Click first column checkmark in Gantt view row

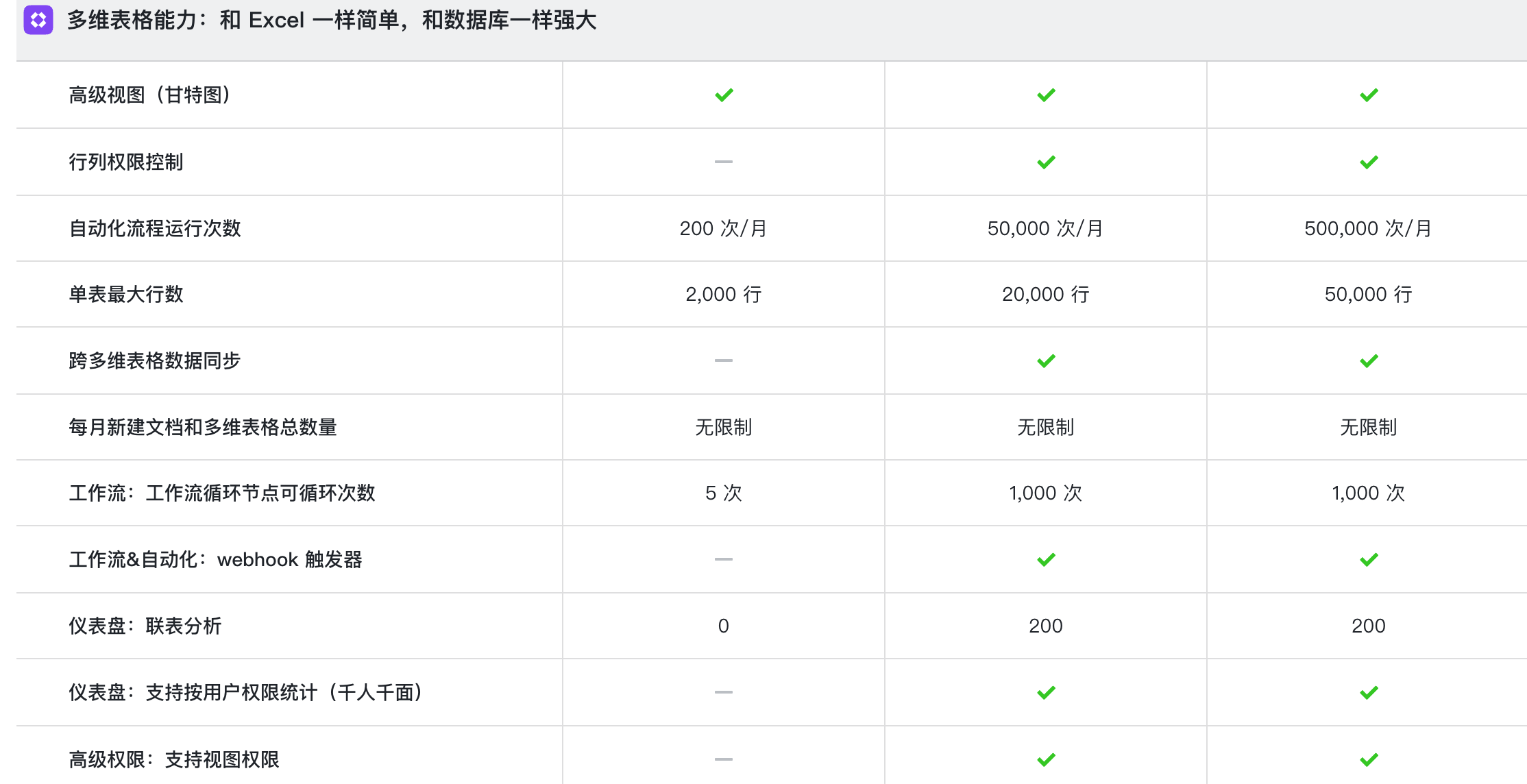(724, 95)
